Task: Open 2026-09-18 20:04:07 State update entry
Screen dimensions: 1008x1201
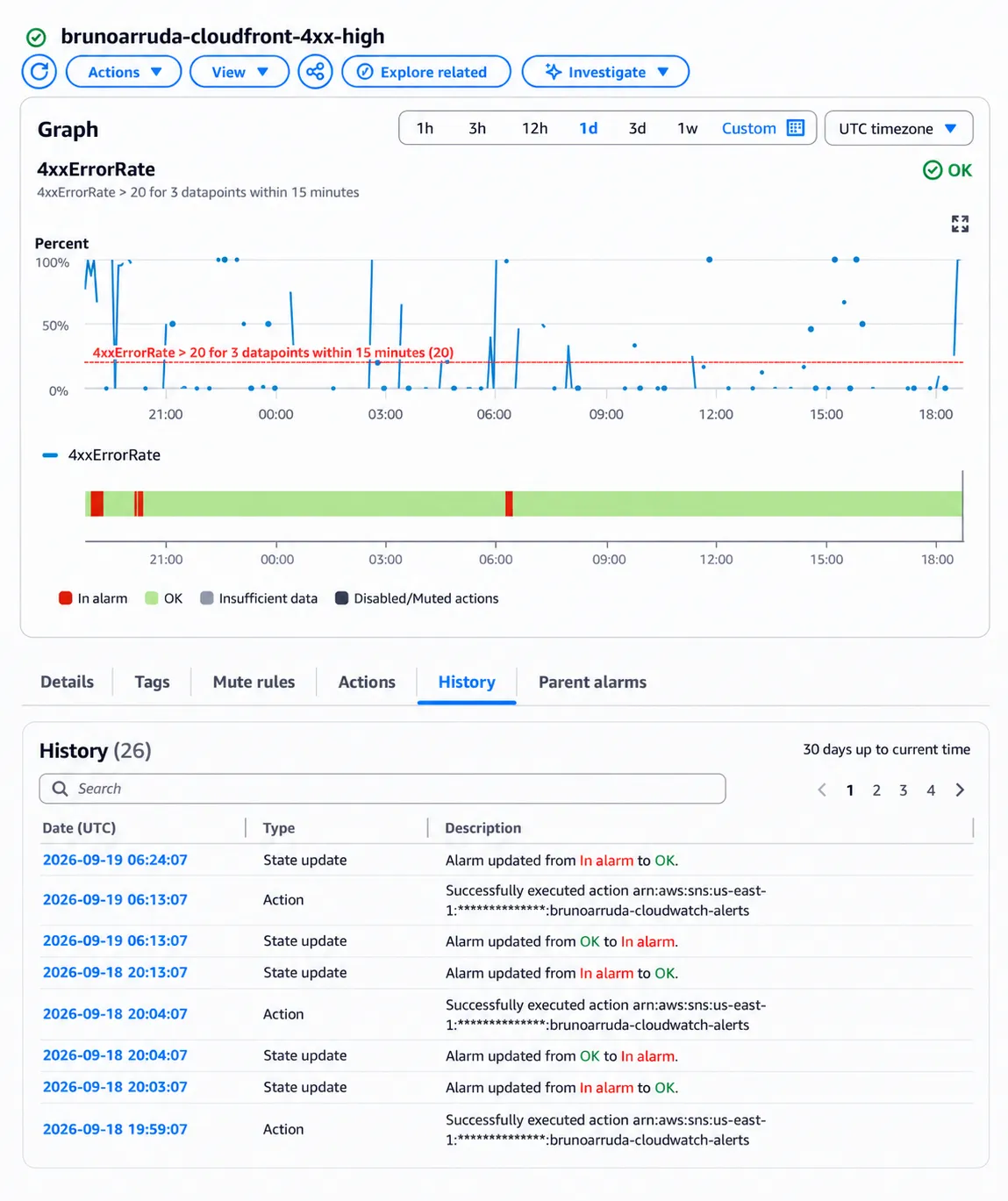Action: click(115, 1054)
